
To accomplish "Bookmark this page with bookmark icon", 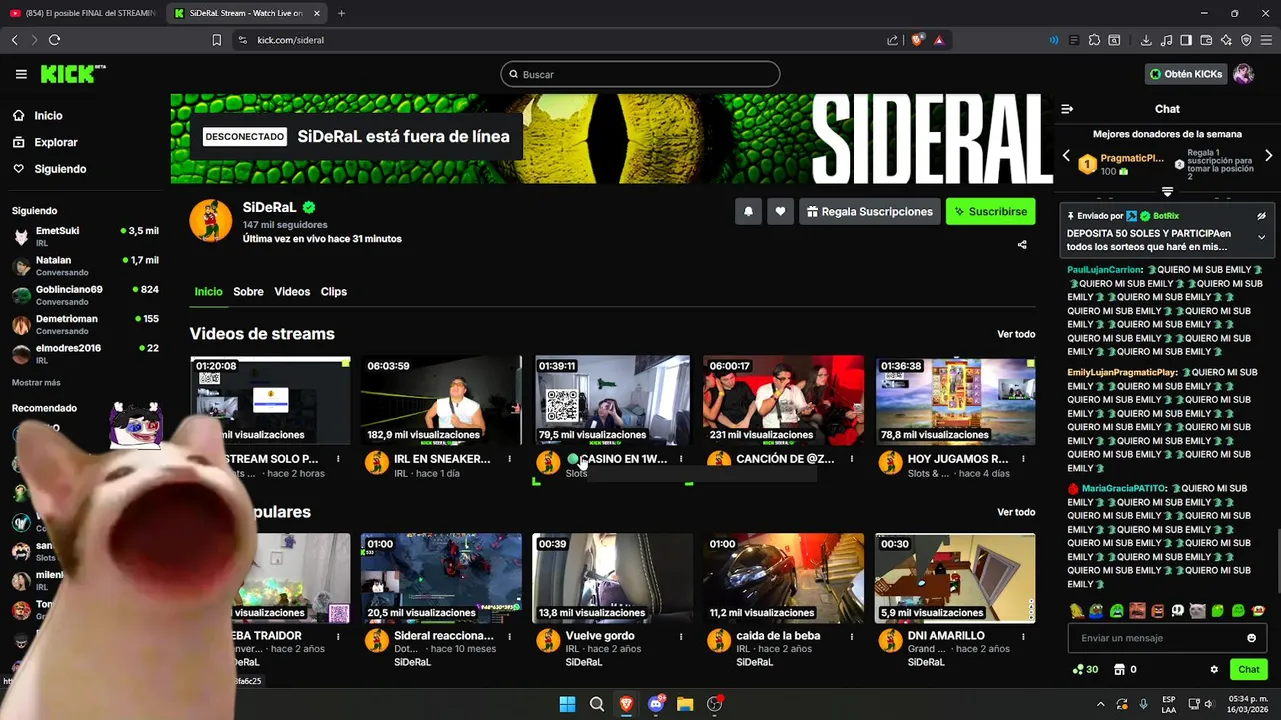I will tap(216, 40).
